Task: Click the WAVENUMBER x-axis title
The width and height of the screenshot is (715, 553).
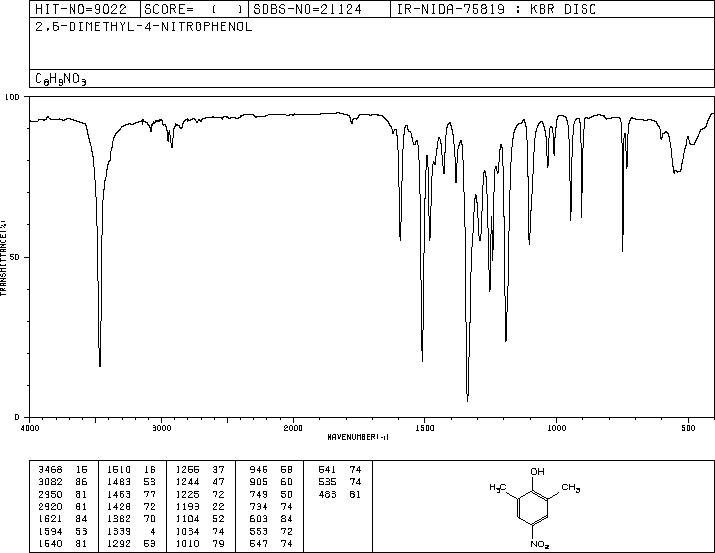Action: [358, 437]
